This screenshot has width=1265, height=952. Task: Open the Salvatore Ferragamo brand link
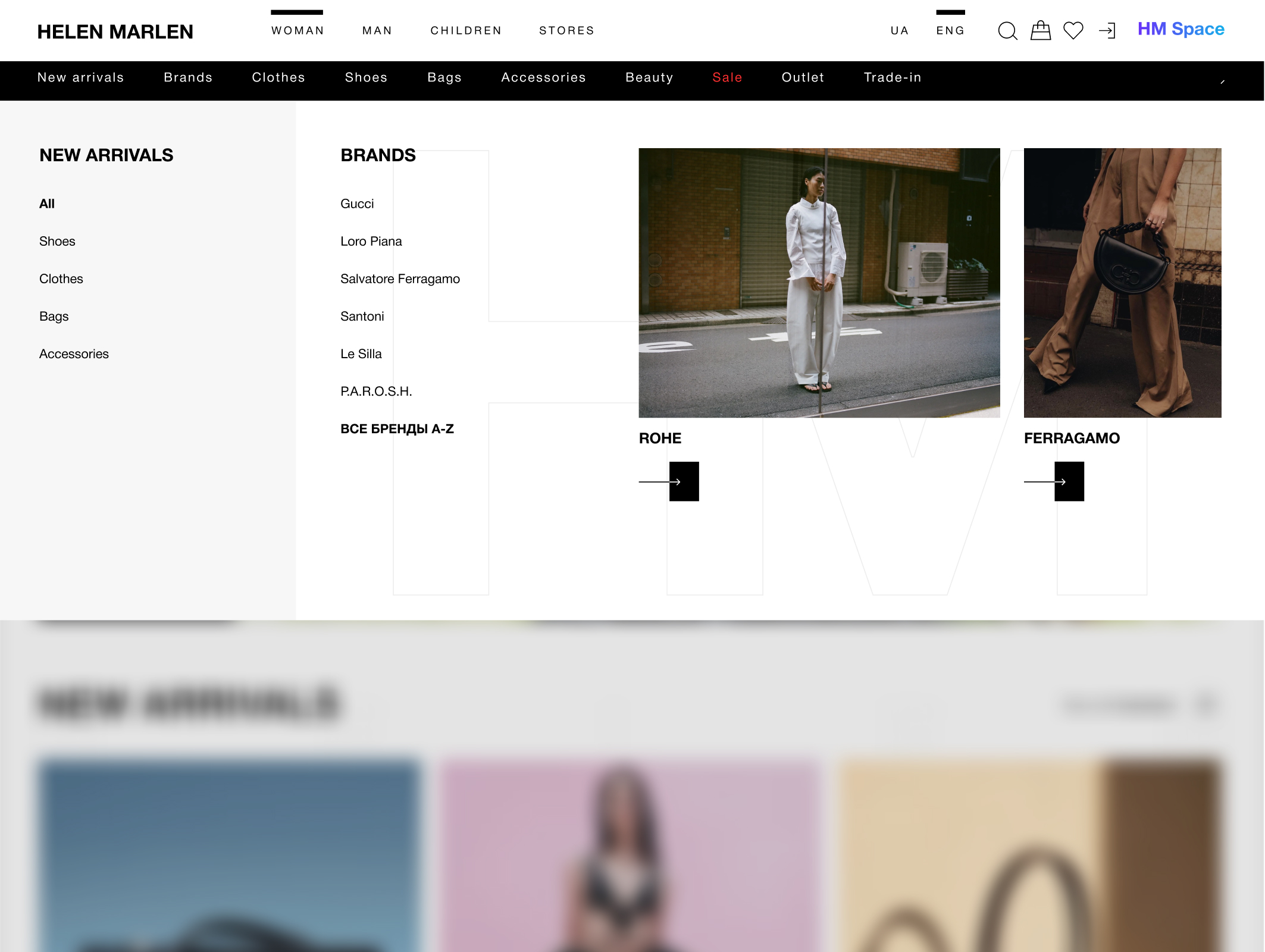click(400, 278)
